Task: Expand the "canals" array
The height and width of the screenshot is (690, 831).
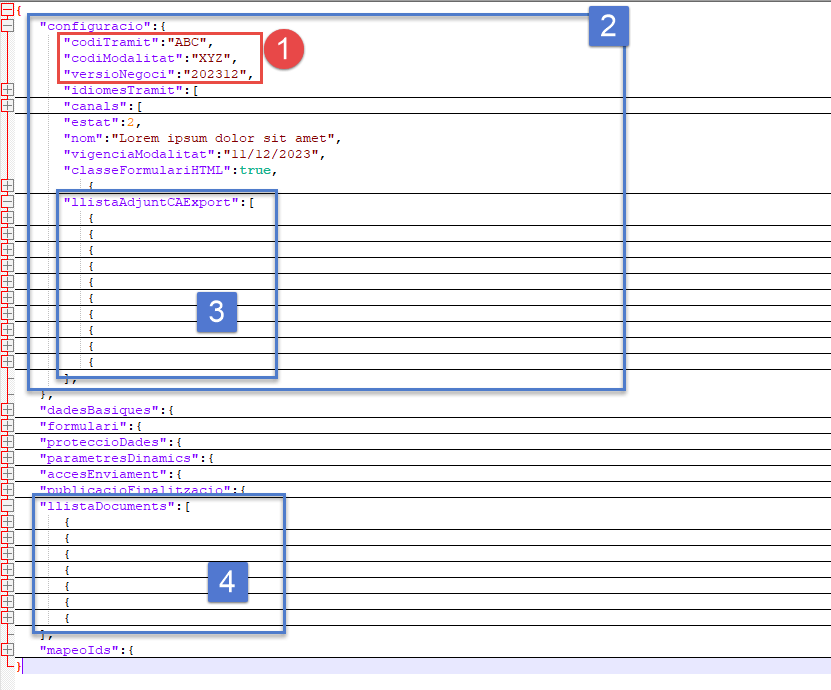Action: pos(7,106)
